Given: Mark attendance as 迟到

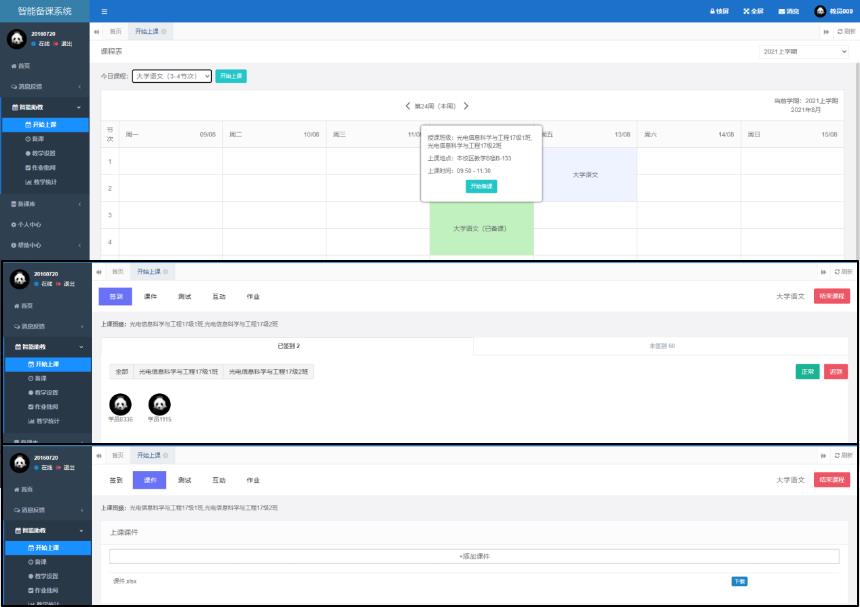Looking at the screenshot, I should click(x=835, y=371).
